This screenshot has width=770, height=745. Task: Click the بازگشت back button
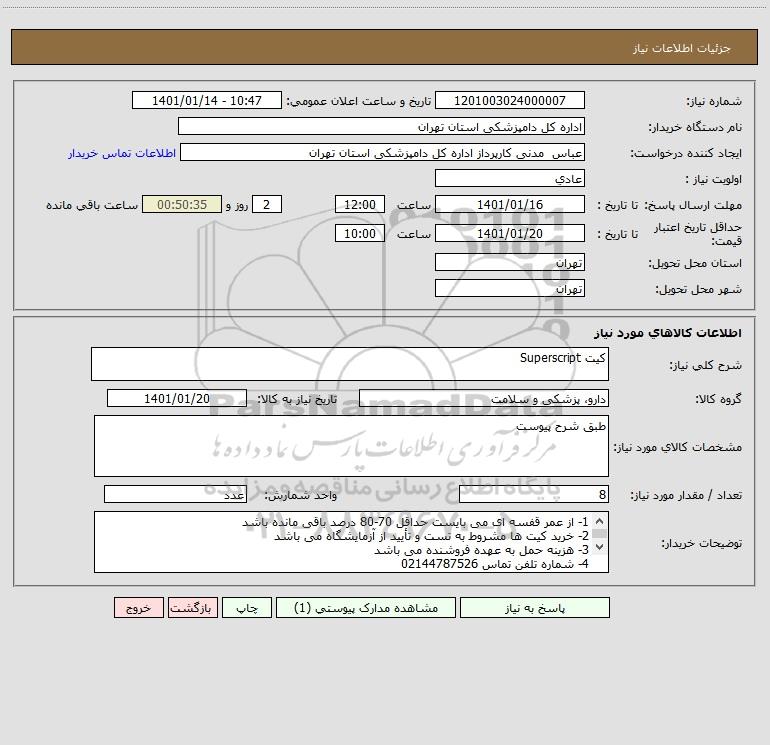point(192,608)
